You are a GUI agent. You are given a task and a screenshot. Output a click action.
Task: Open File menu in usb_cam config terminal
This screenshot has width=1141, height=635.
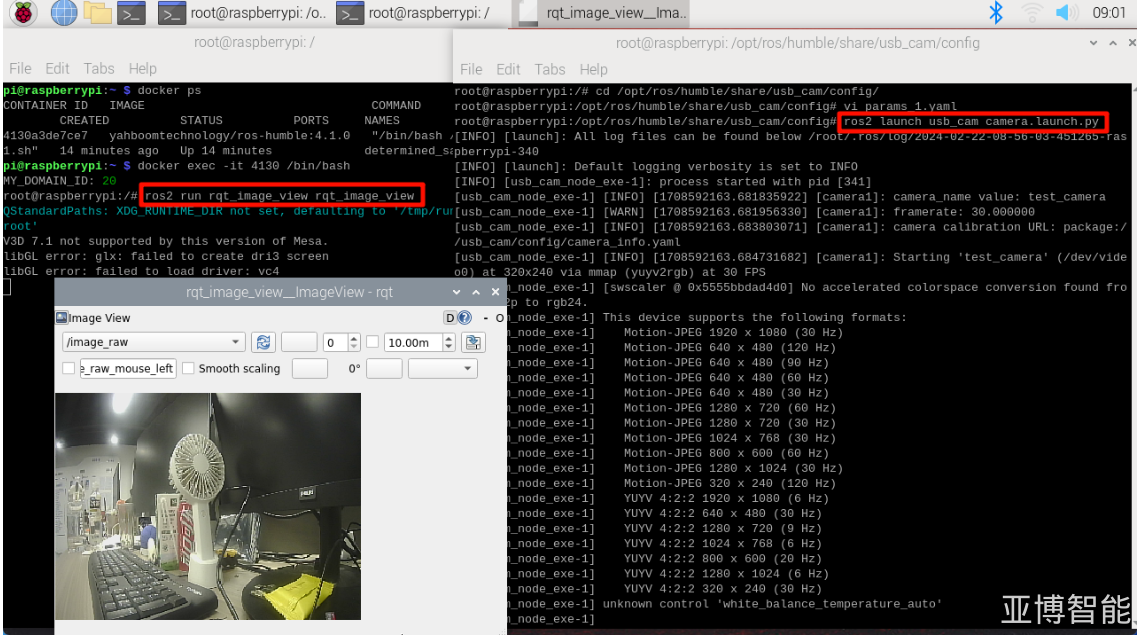click(x=471, y=69)
